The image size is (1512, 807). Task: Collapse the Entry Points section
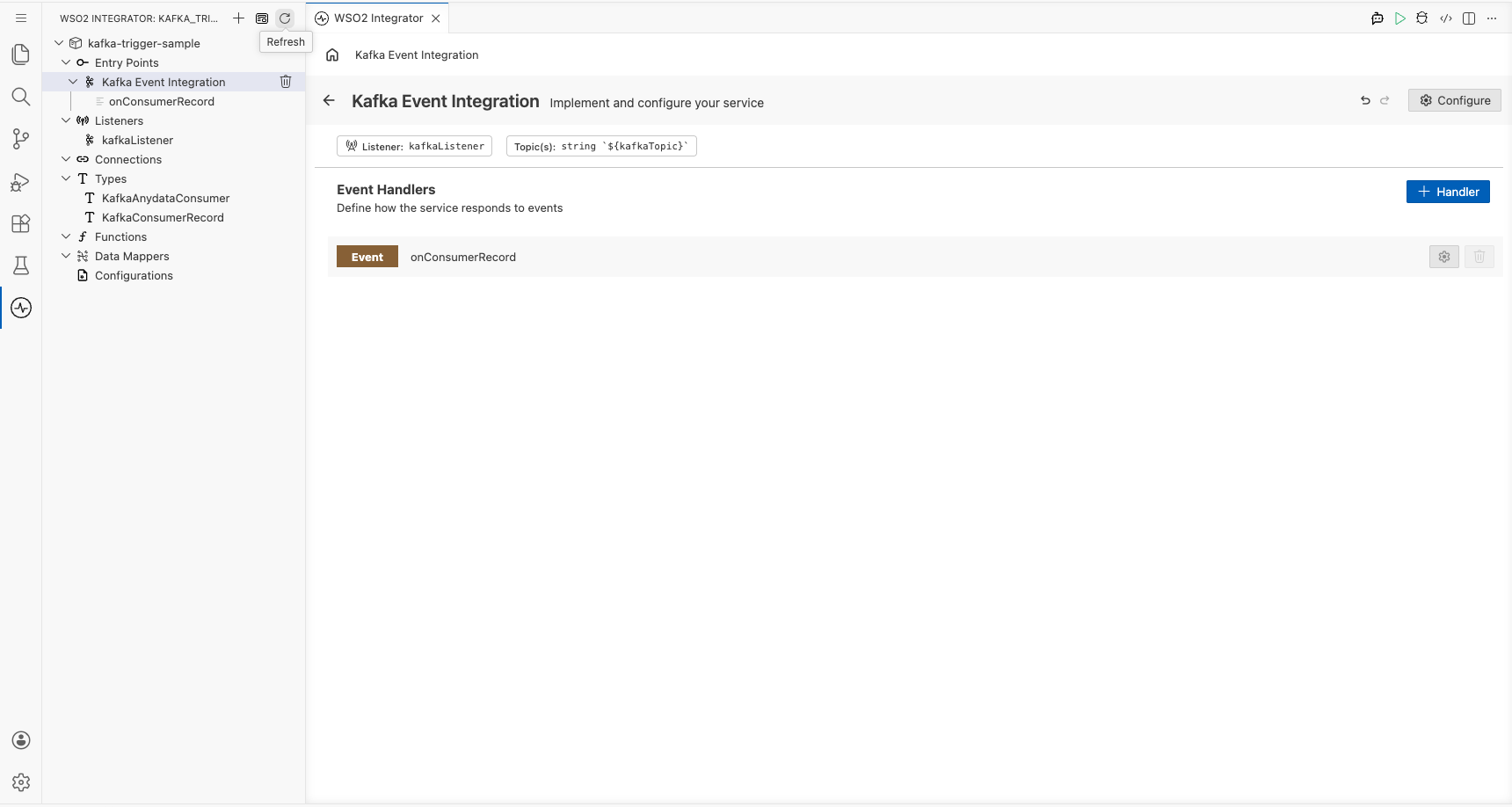[x=66, y=62]
